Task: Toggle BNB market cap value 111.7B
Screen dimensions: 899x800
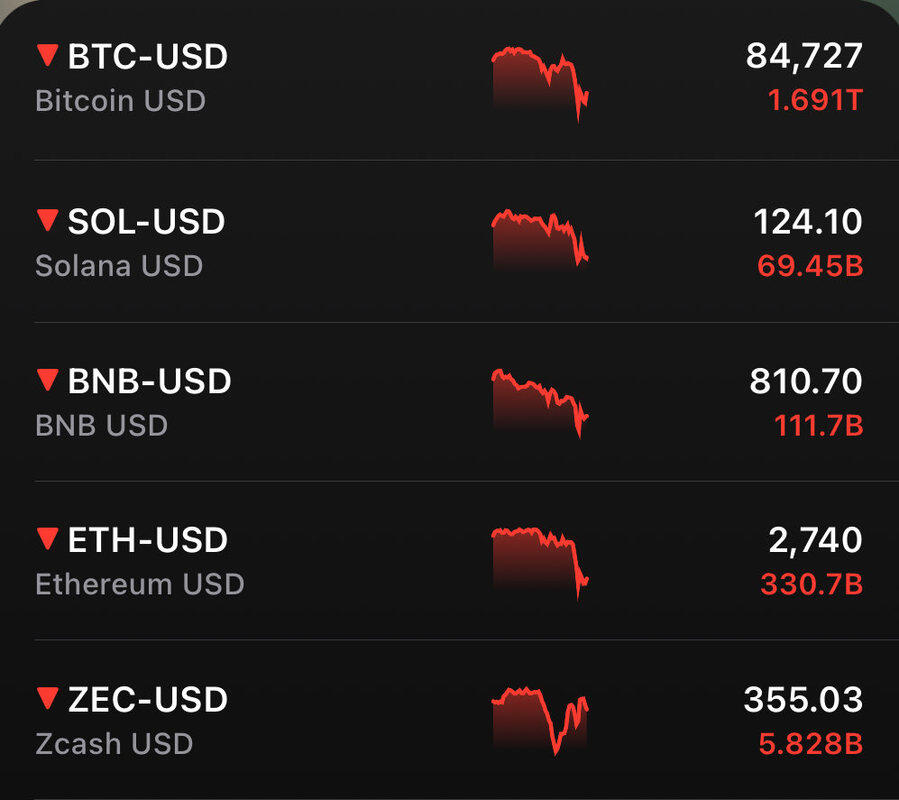Action: pos(818,426)
